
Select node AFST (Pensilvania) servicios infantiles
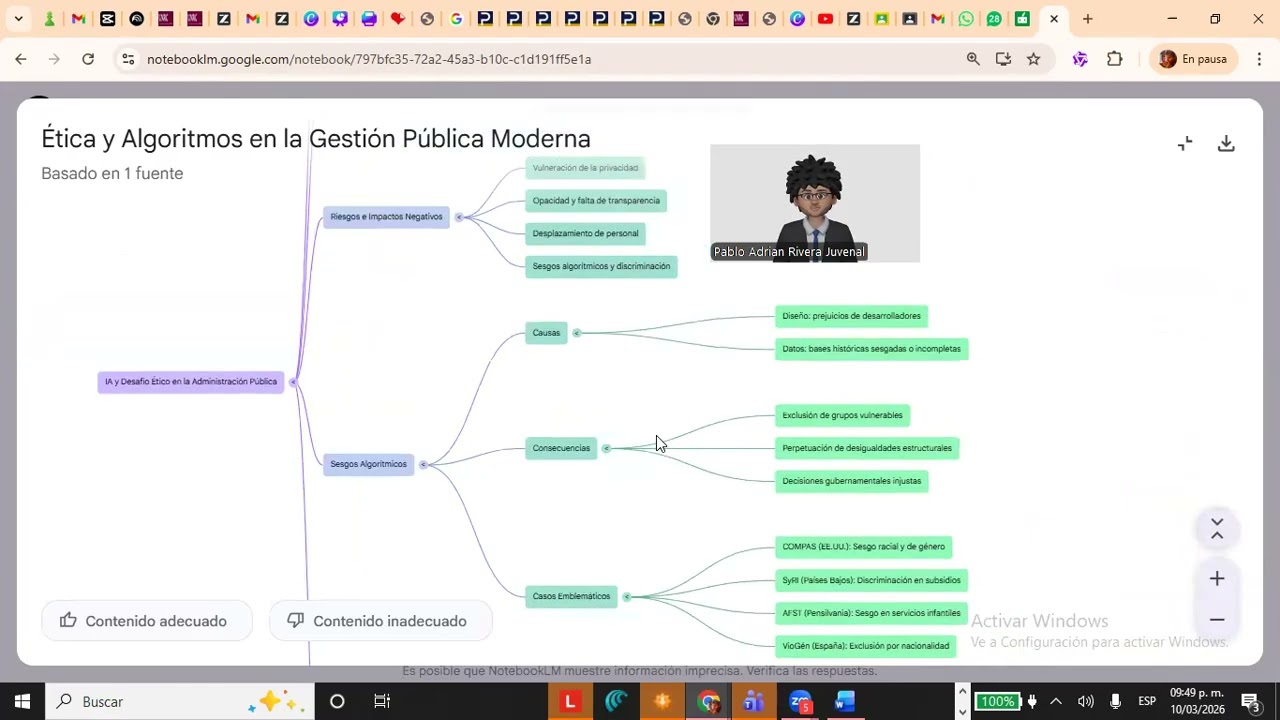coord(871,613)
